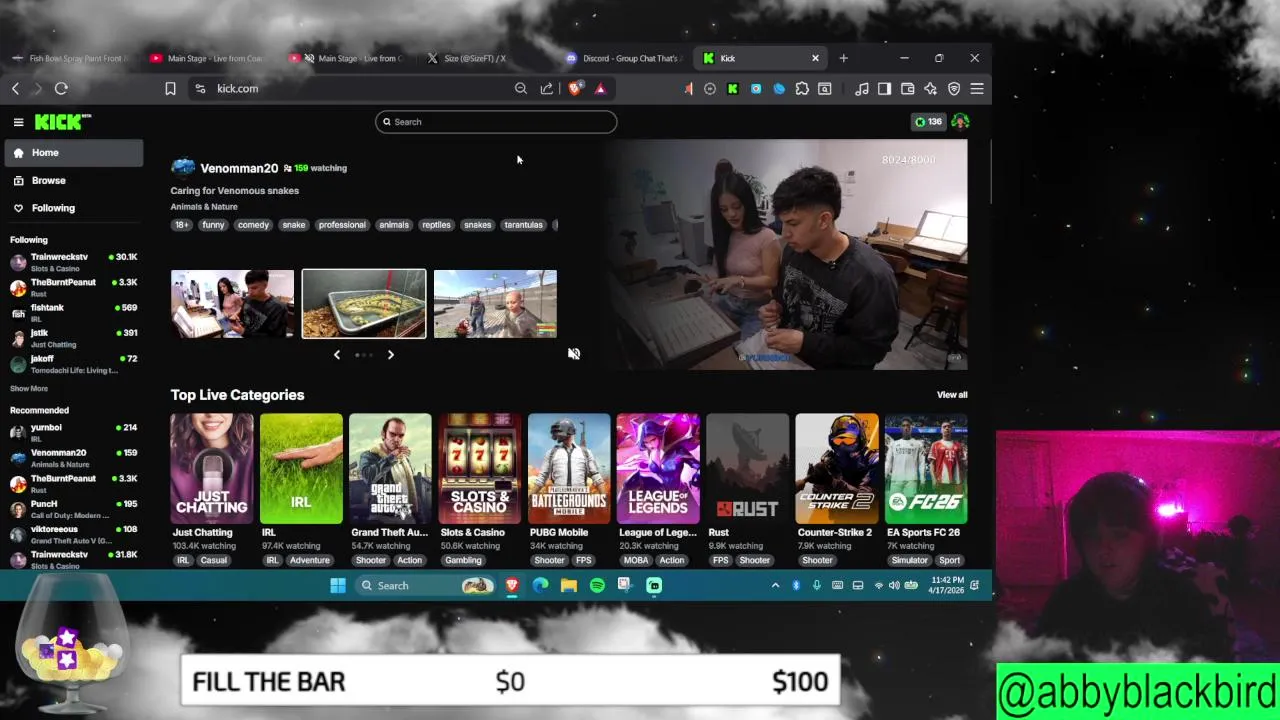The image size is (1280, 720).
Task: Select the GTA street carousel thumbnail
Action: tap(495, 304)
